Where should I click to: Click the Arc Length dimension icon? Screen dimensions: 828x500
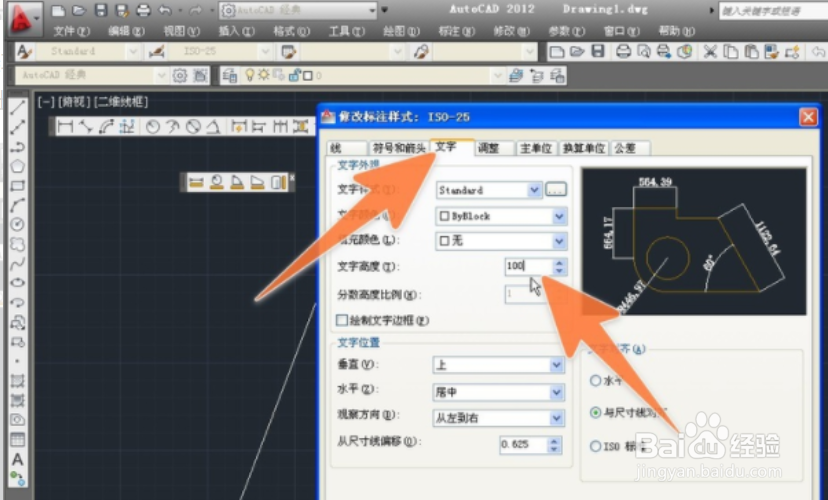pos(106,126)
